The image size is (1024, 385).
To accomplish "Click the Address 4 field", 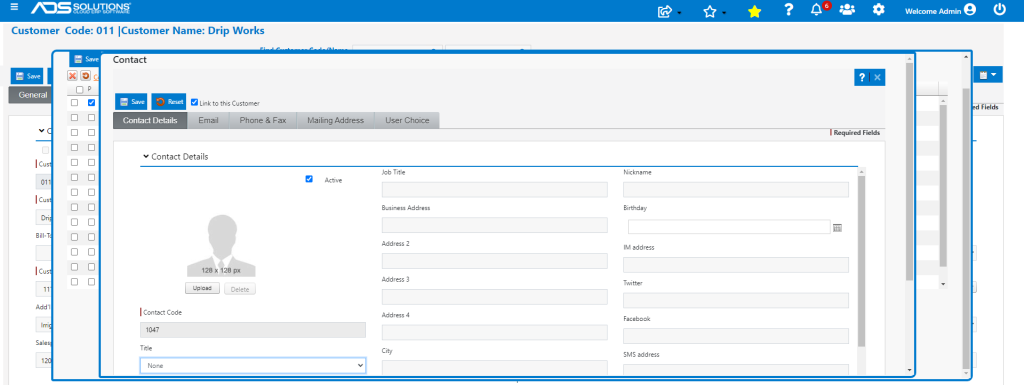I will click(494, 332).
